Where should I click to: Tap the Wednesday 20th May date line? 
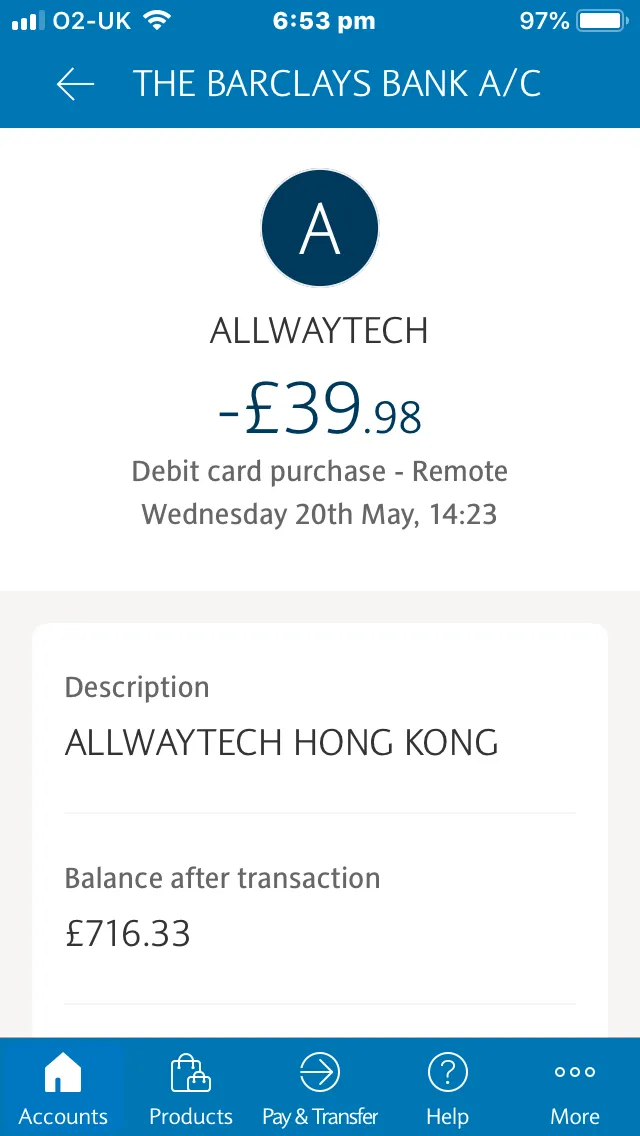320,514
